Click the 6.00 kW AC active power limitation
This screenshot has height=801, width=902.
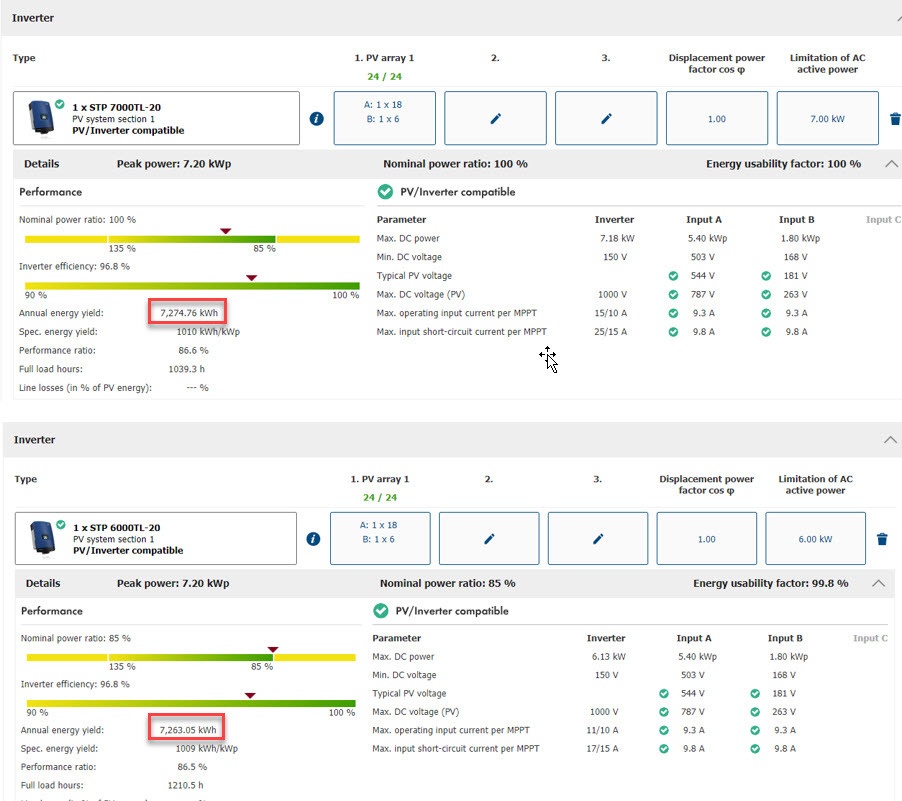click(x=816, y=539)
